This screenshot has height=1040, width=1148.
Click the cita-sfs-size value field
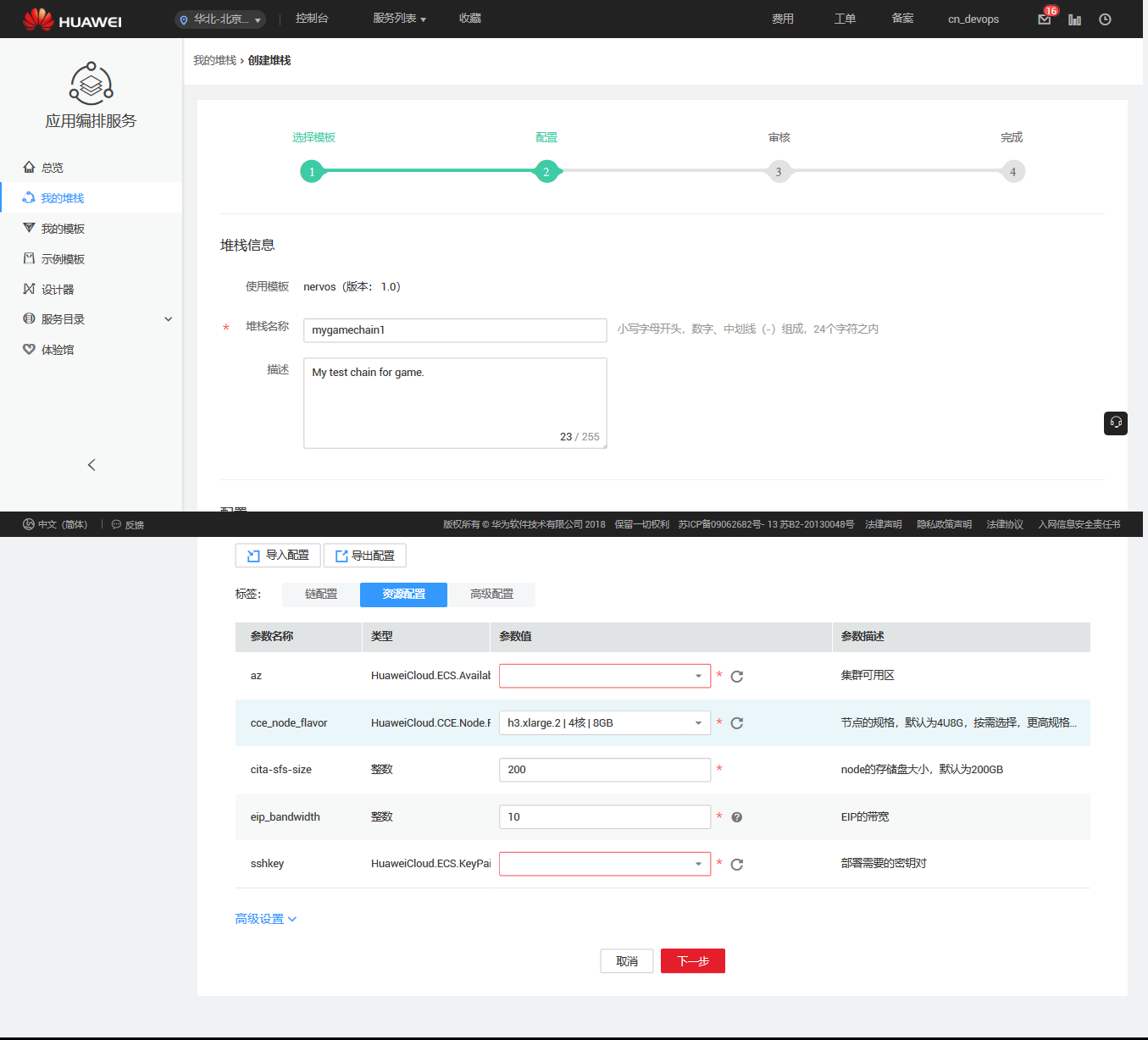tap(605, 770)
